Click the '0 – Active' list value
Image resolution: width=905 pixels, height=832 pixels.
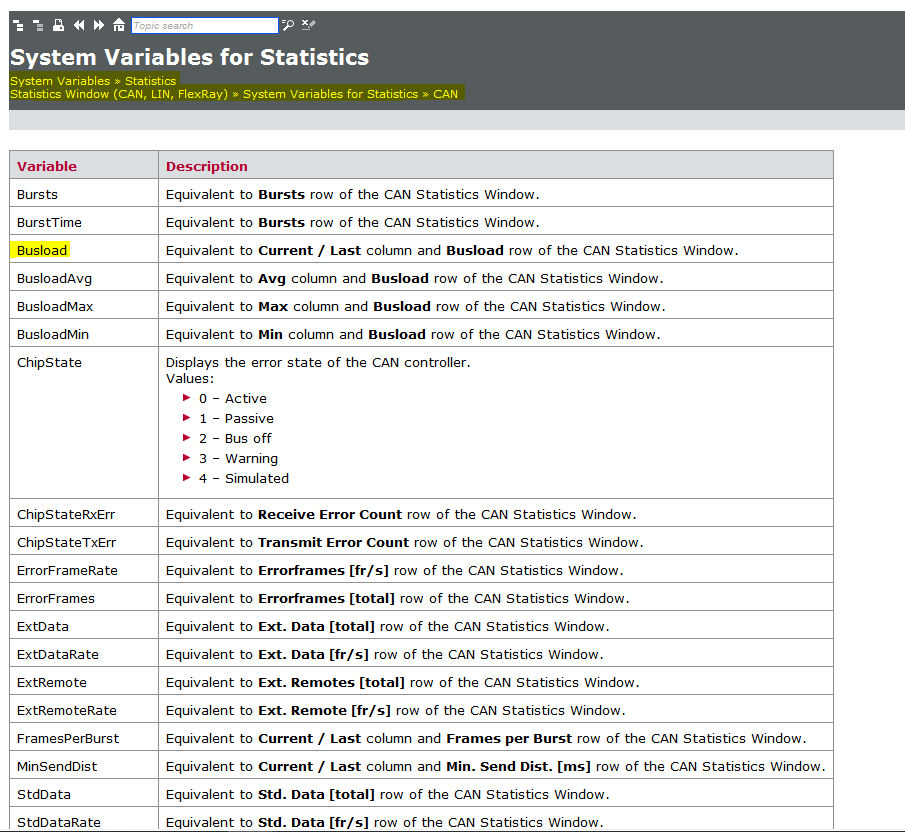pos(233,398)
